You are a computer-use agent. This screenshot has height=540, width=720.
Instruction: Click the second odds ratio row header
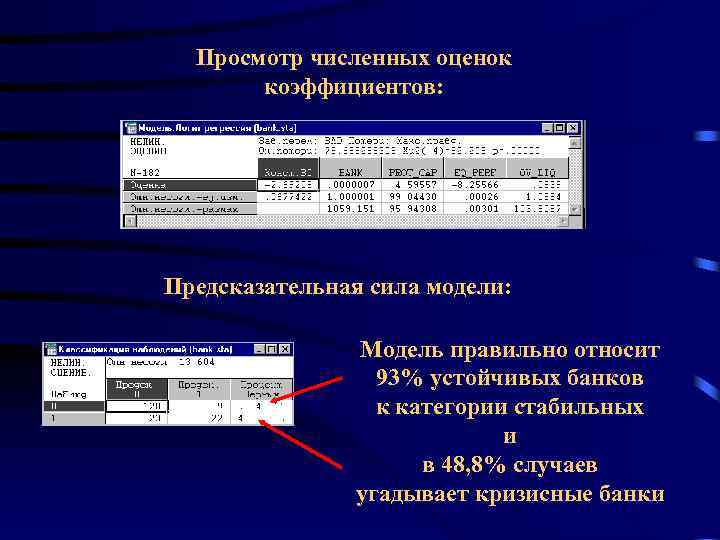(x=190, y=197)
